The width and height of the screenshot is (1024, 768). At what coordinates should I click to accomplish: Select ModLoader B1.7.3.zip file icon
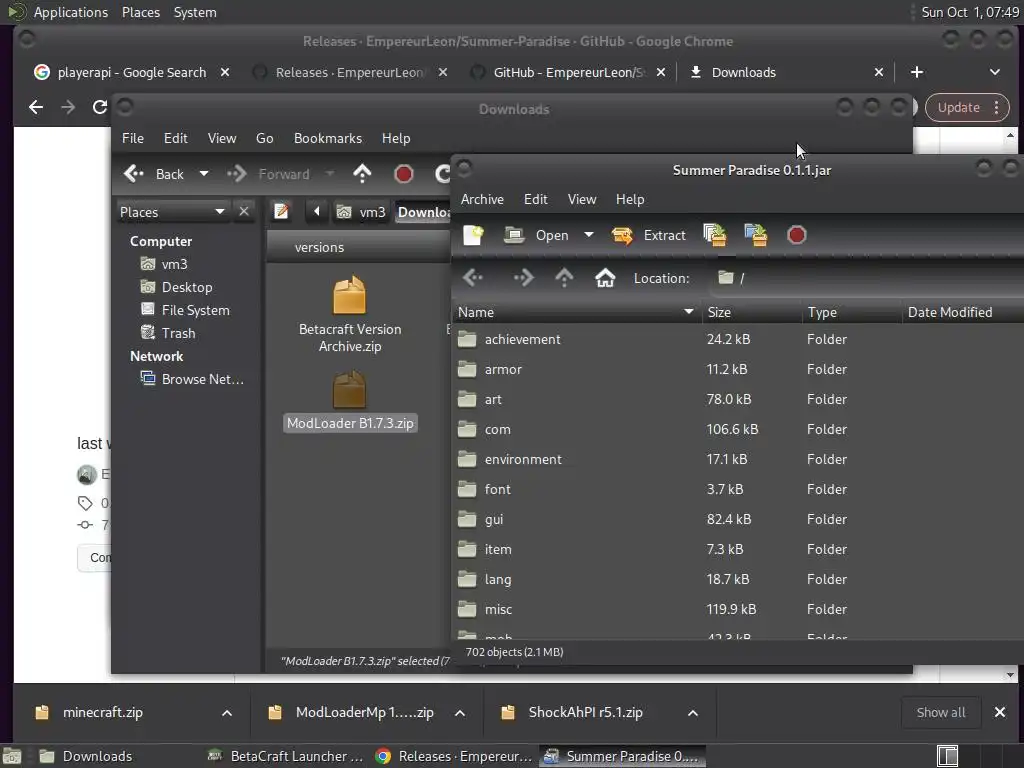click(349, 391)
